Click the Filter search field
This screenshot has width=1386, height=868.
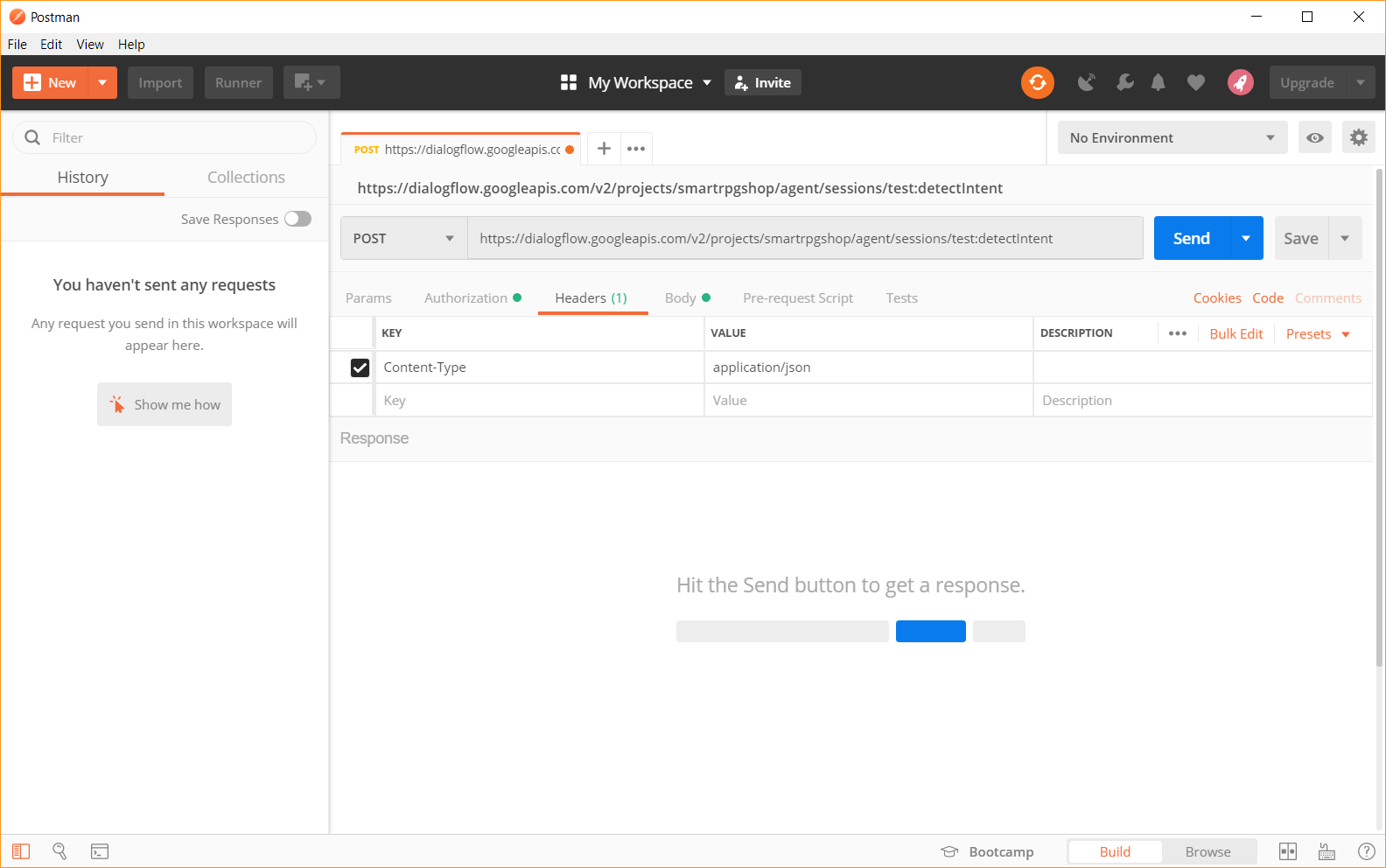164,137
